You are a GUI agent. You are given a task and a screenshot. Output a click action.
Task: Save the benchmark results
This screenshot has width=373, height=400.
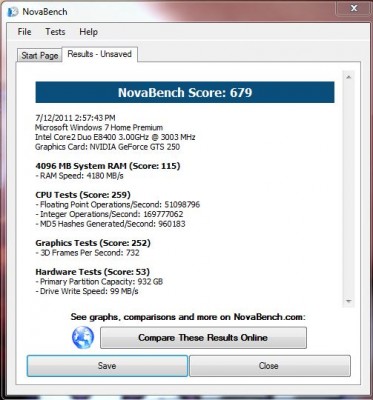tap(107, 366)
